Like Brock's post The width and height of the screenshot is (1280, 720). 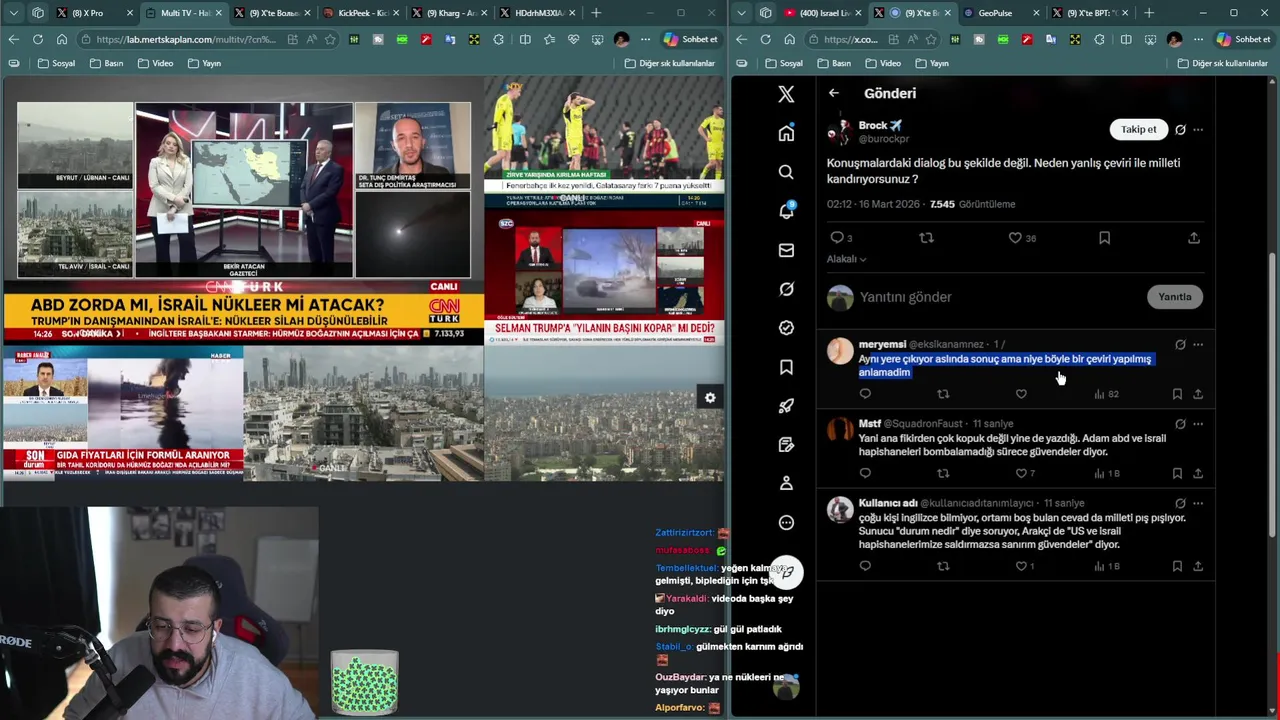point(1015,238)
